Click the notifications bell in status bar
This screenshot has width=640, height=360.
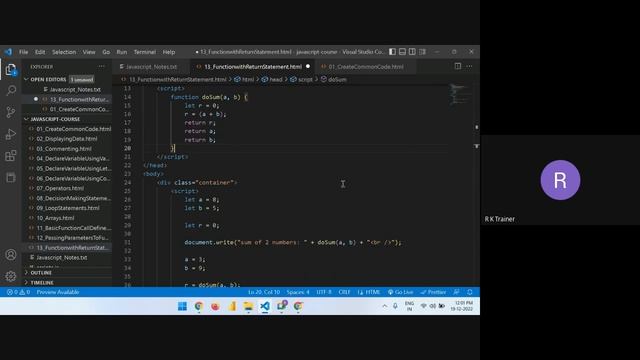470,292
